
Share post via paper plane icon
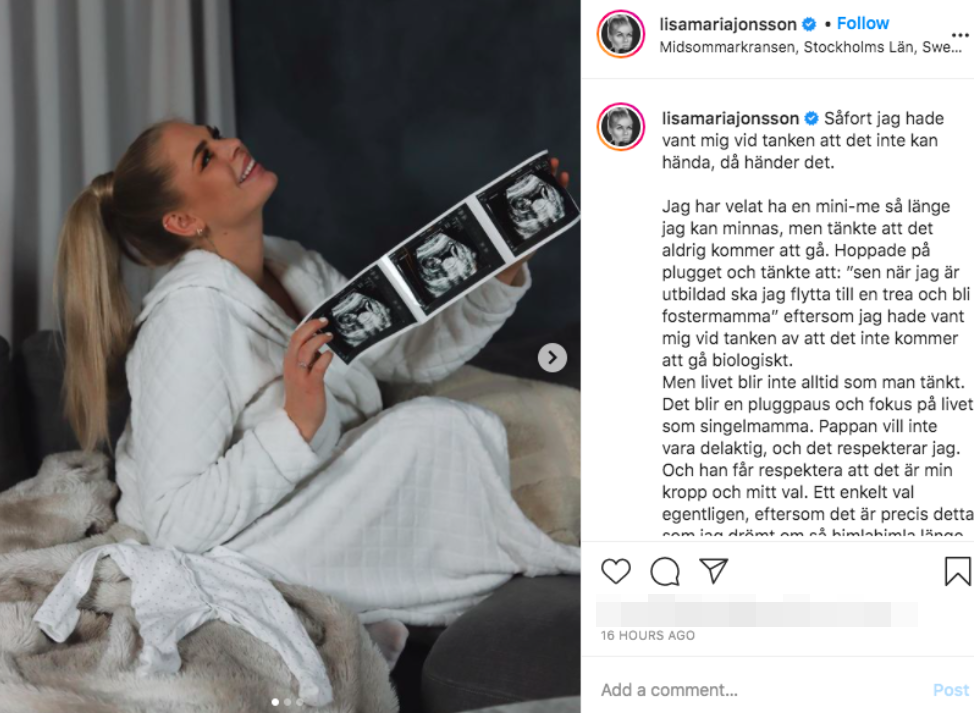coord(713,570)
